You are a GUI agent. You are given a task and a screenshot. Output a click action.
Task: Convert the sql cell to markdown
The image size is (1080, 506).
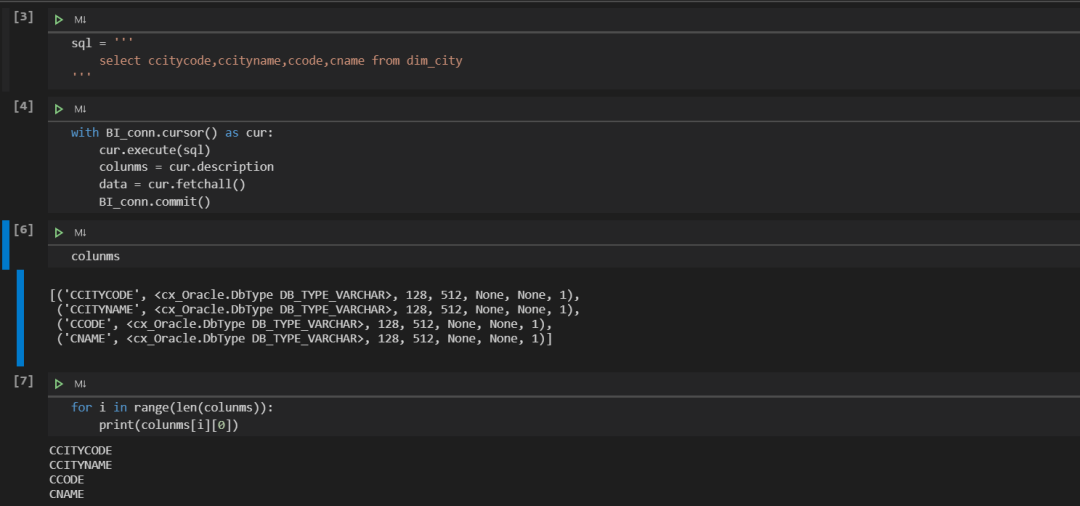pyautogui.click(x=81, y=20)
